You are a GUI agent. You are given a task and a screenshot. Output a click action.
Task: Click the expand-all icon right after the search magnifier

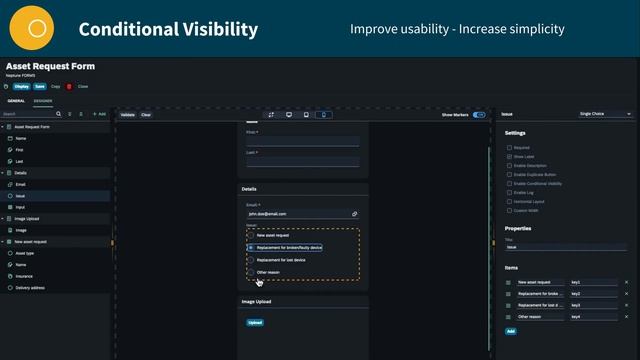click(x=70, y=114)
